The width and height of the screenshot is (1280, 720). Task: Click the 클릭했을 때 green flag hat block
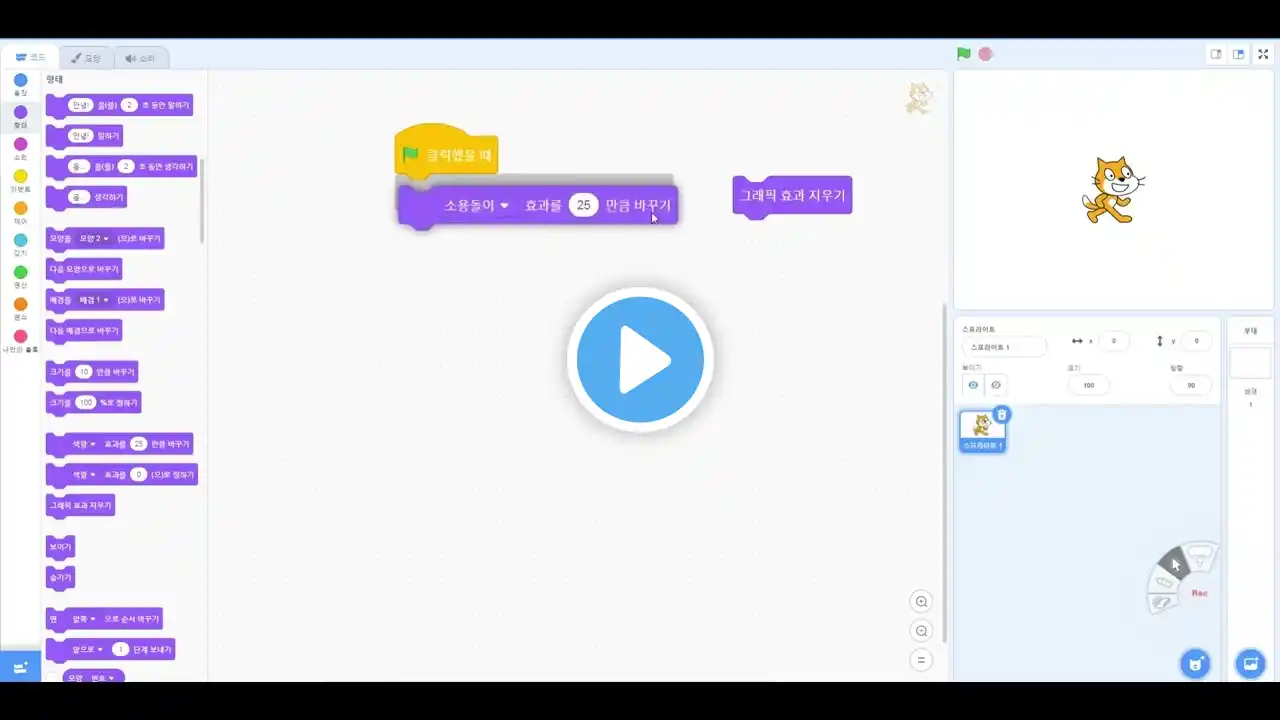click(x=446, y=152)
